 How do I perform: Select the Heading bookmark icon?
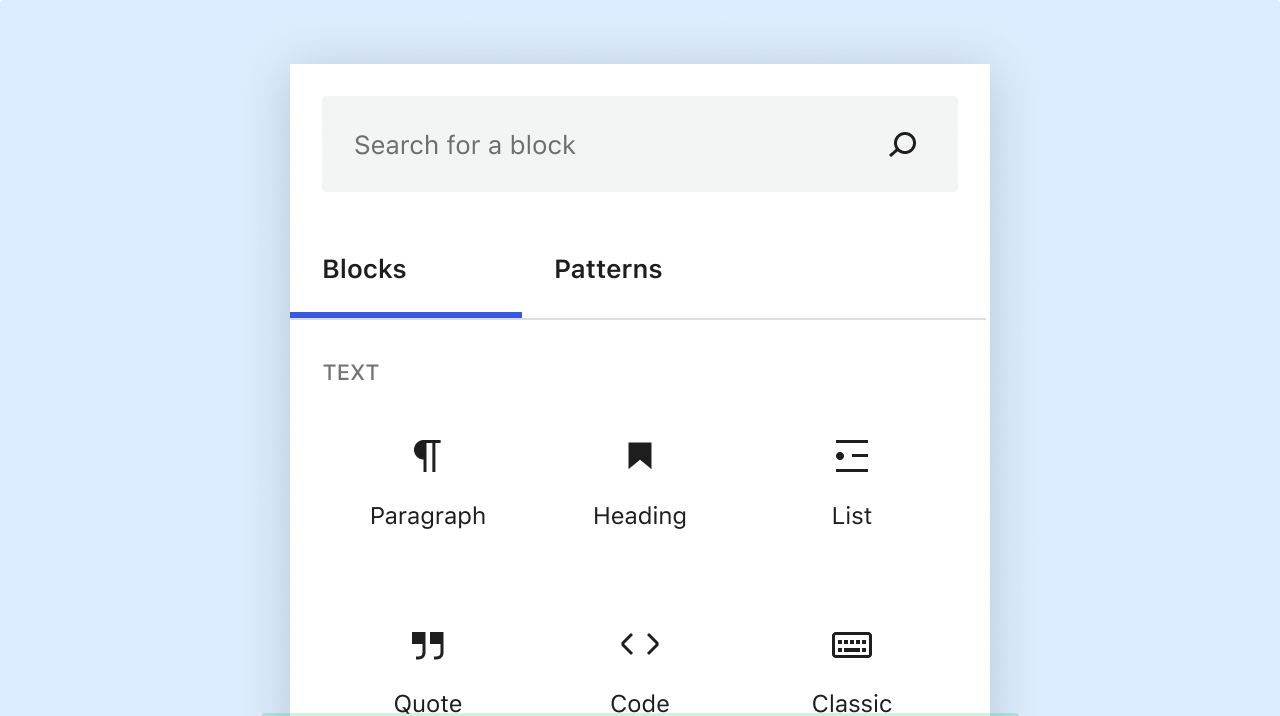640,456
